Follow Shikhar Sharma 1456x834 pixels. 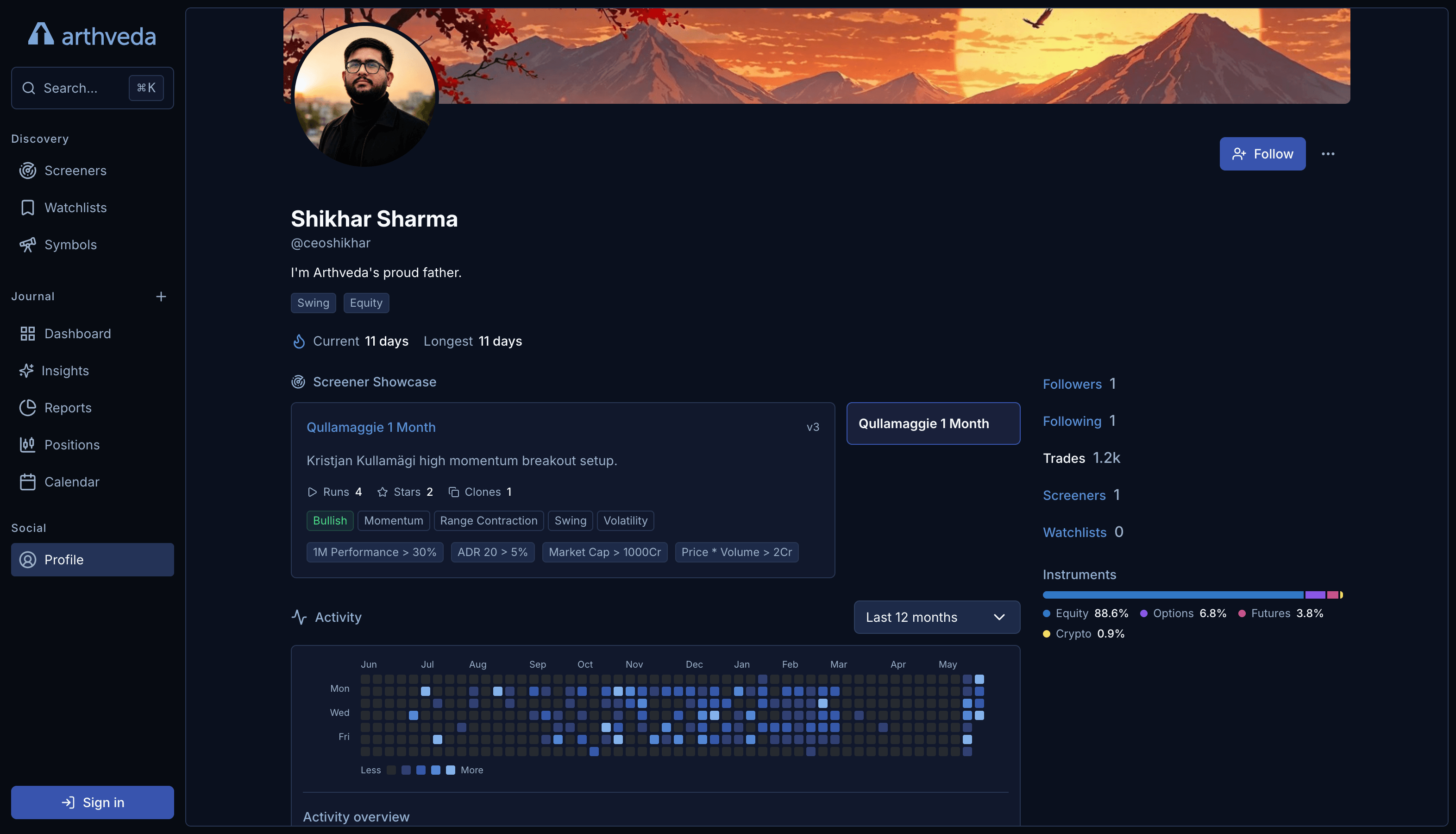1262,153
